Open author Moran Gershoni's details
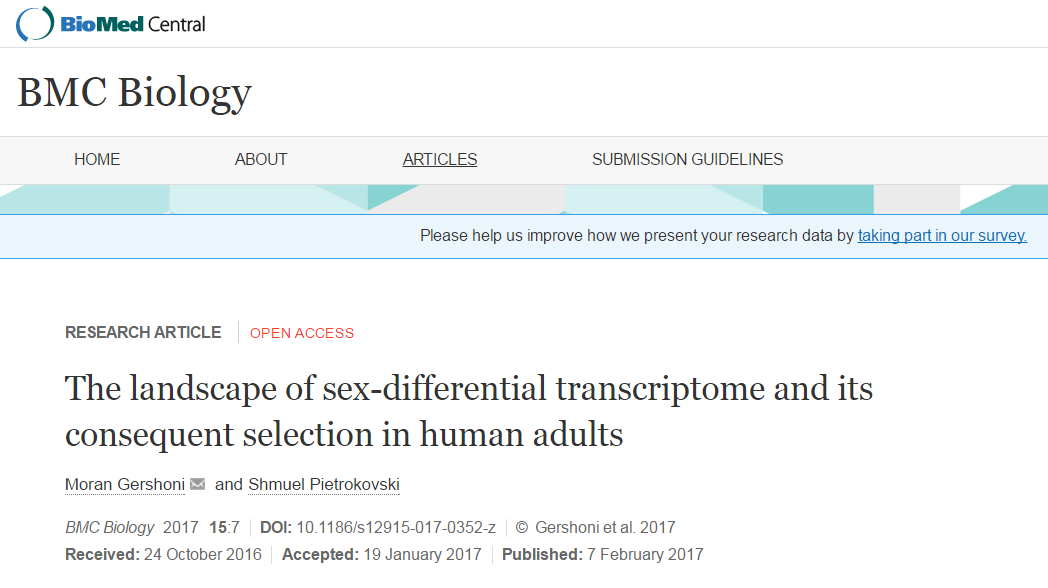 [x=125, y=484]
